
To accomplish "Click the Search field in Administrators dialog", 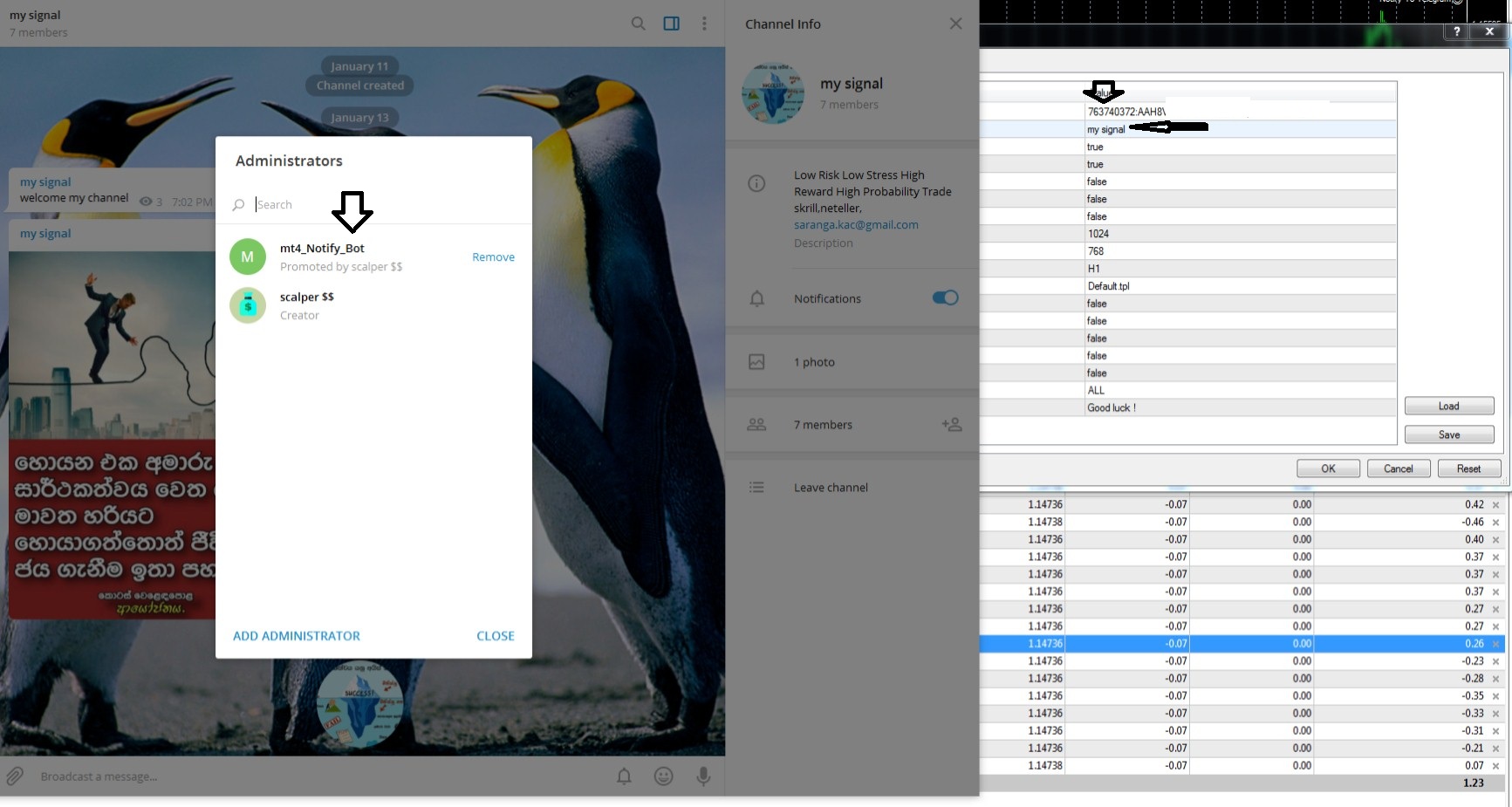I will tap(384, 204).
